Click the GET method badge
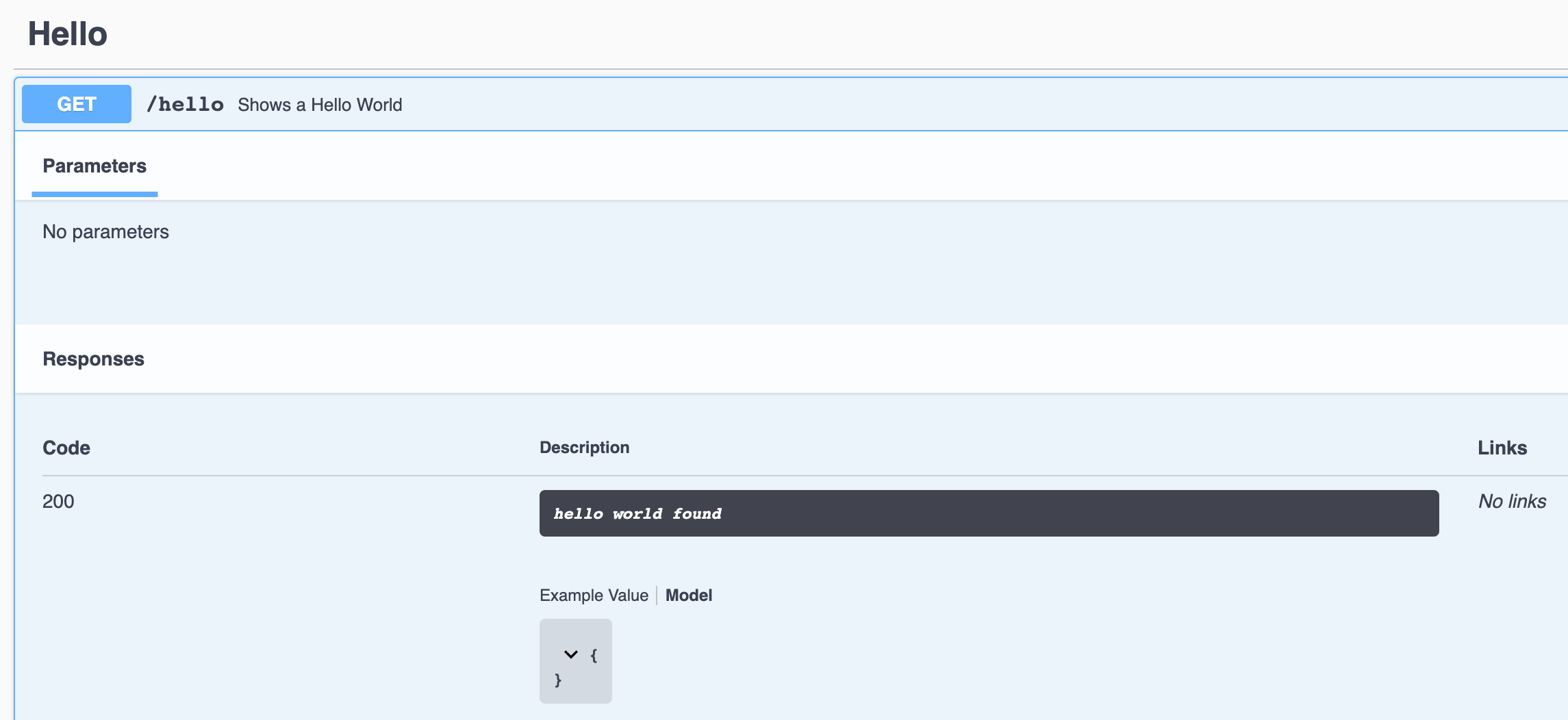Image resolution: width=1568 pixels, height=720 pixels. point(75,103)
